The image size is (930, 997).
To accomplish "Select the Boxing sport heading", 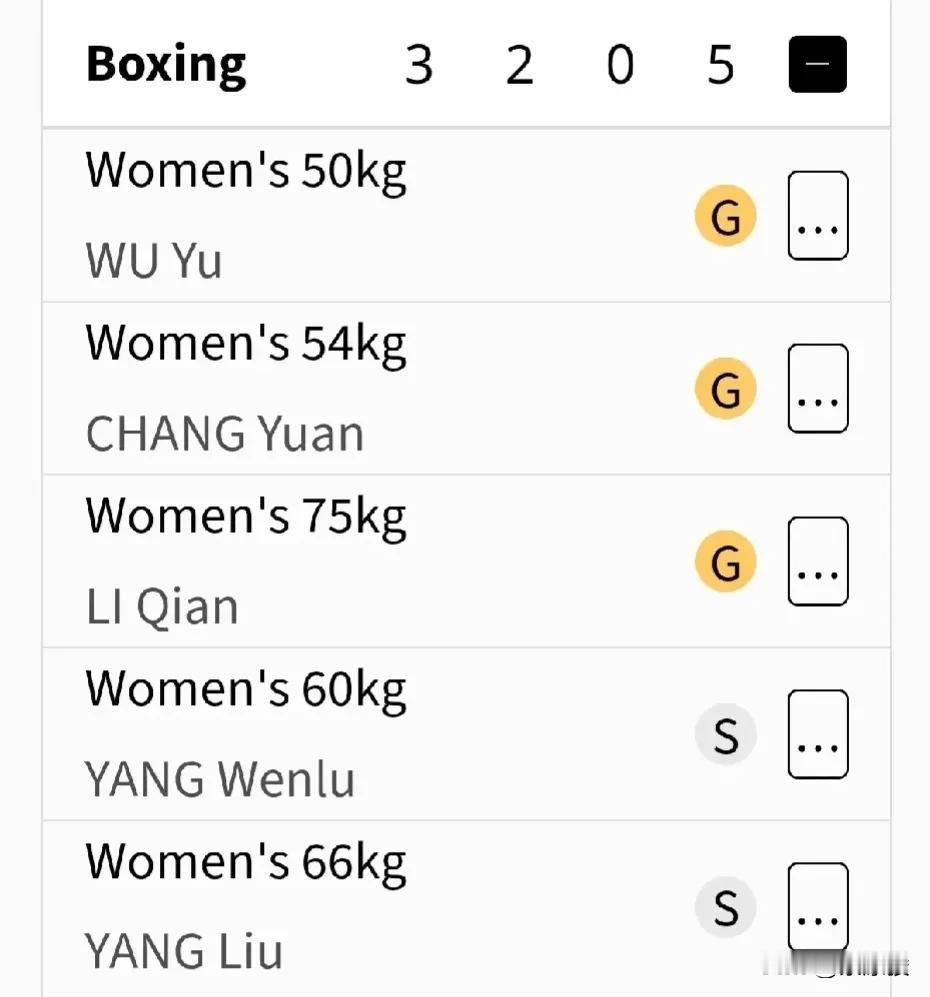I will coord(166,65).
